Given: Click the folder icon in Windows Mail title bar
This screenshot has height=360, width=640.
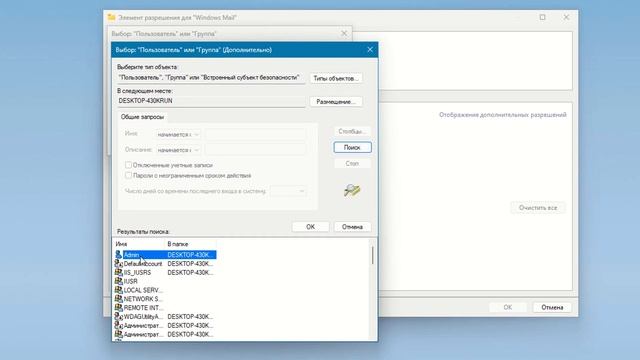Looking at the screenshot, I should pyautogui.click(x=111, y=17).
